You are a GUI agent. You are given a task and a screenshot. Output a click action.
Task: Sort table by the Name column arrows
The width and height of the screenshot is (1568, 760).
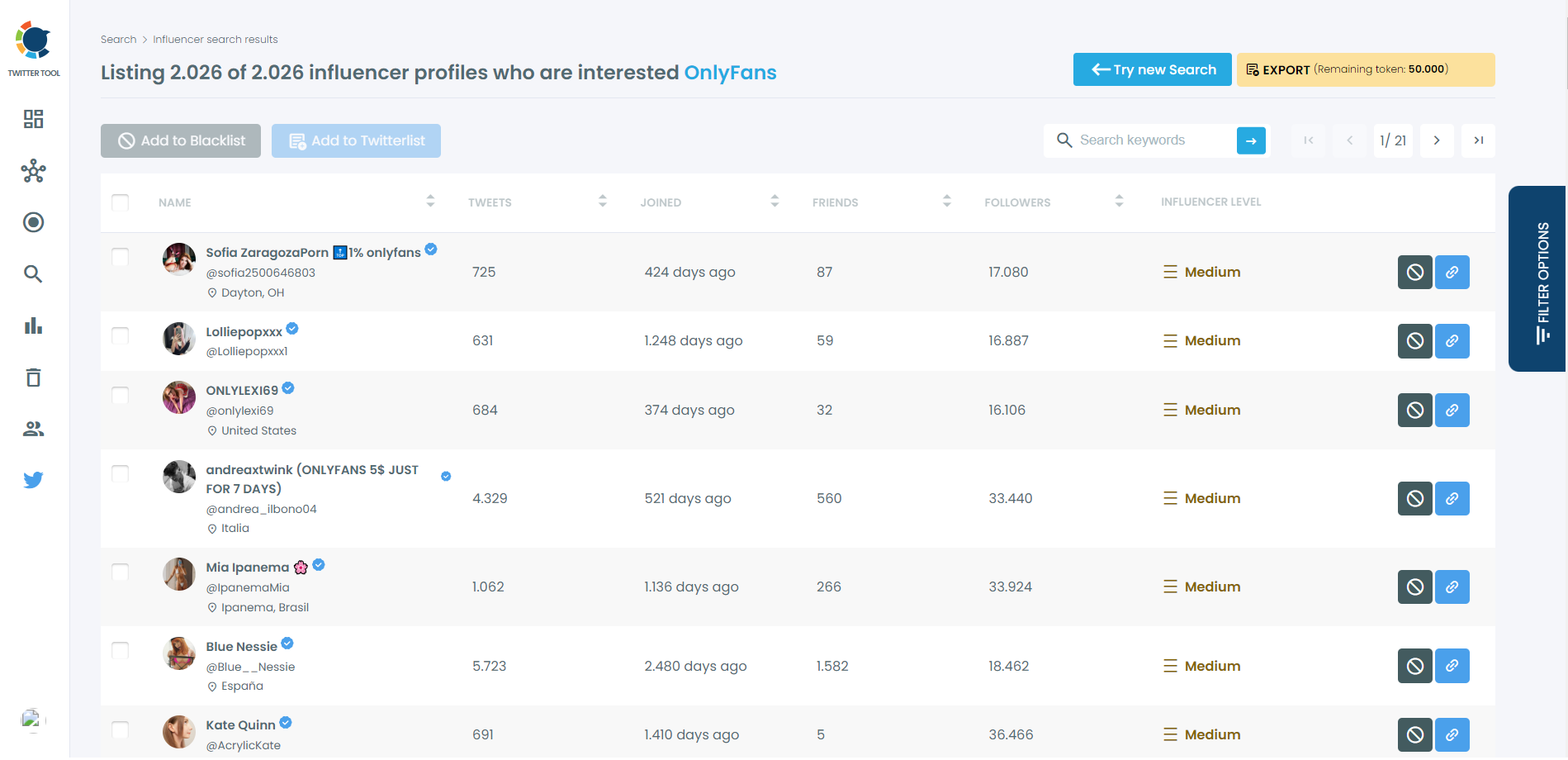(x=430, y=201)
